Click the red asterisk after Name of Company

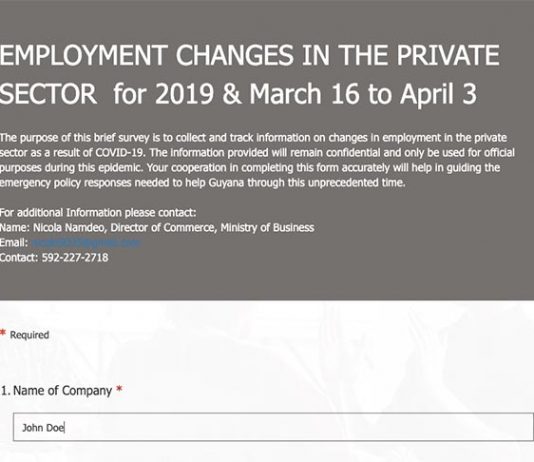(x=119, y=388)
